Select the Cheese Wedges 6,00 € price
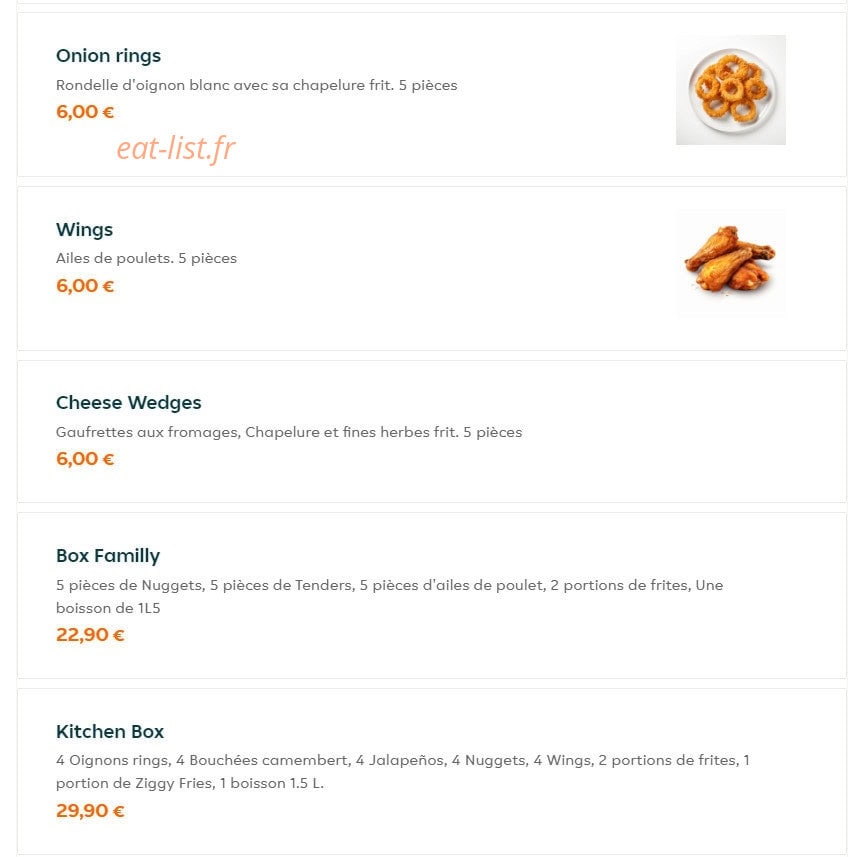Screen dimensions: 867x857 (x=85, y=459)
